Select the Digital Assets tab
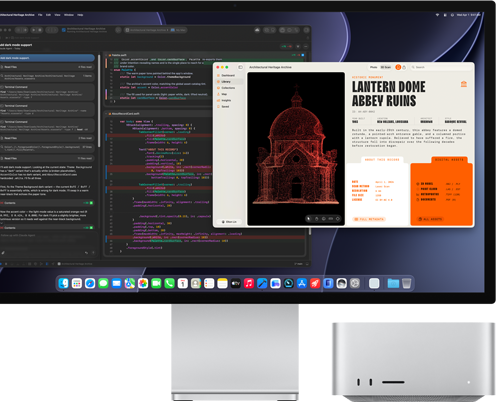The image size is (497, 403). pyautogui.click(x=449, y=160)
